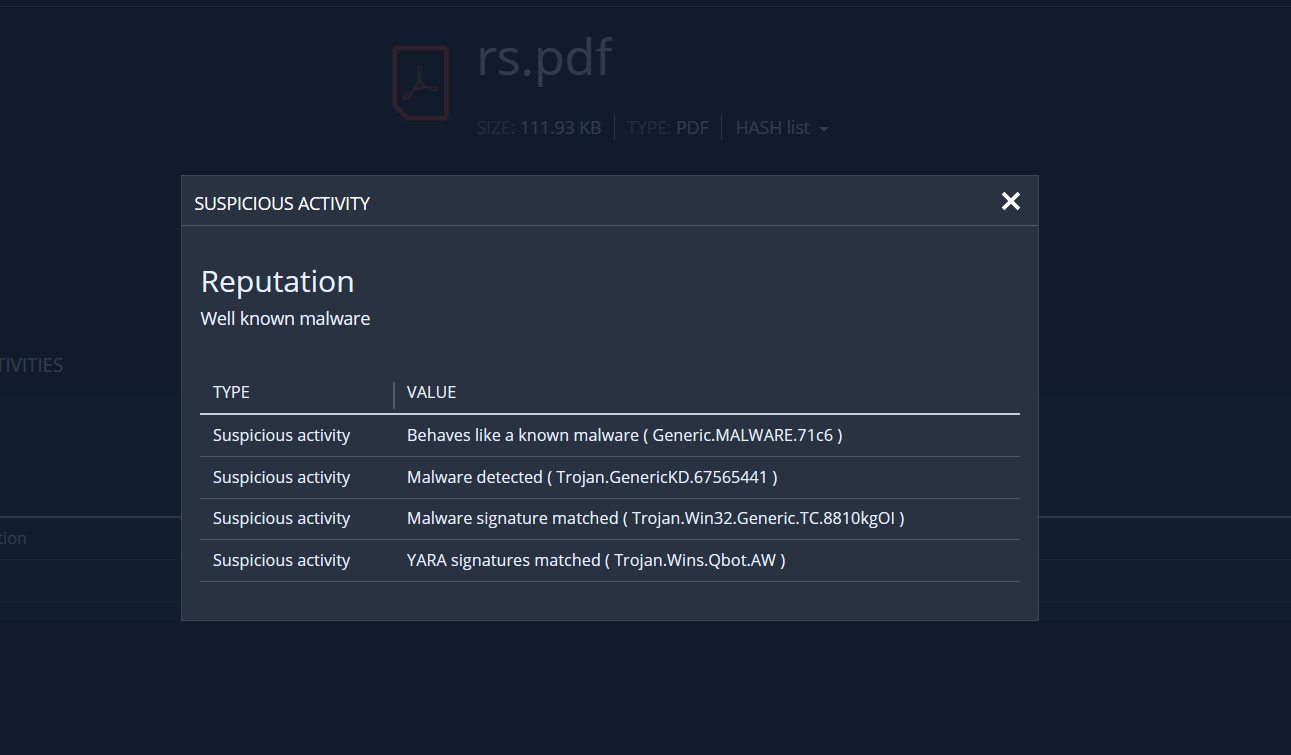Sort by the VALUE column header
The image size is (1291, 755).
(x=431, y=392)
